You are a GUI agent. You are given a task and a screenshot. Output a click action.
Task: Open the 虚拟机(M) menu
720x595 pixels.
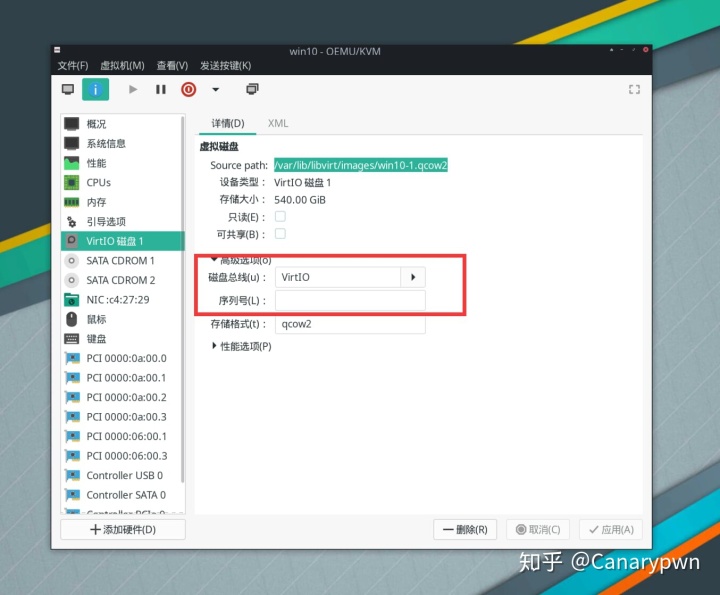click(x=122, y=66)
